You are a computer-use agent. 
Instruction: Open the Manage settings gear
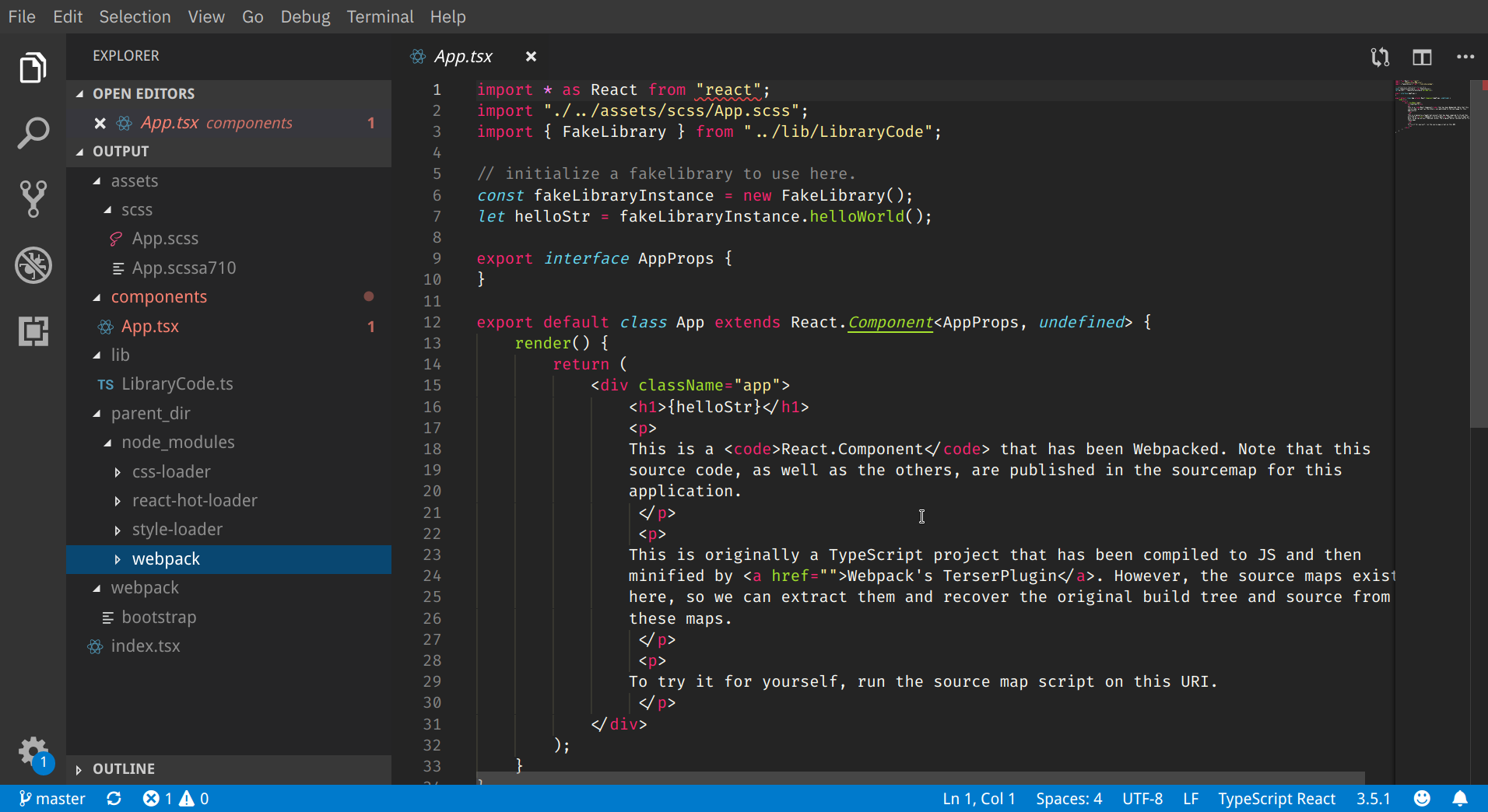pos(33,751)
